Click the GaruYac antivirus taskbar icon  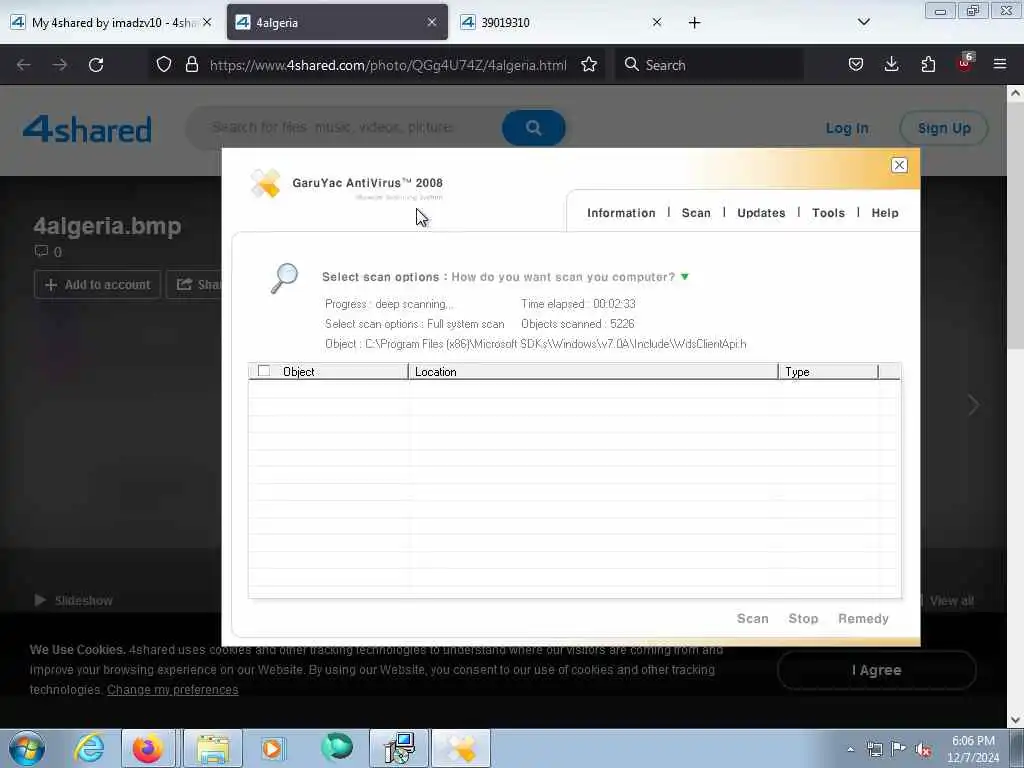point(462,748)
